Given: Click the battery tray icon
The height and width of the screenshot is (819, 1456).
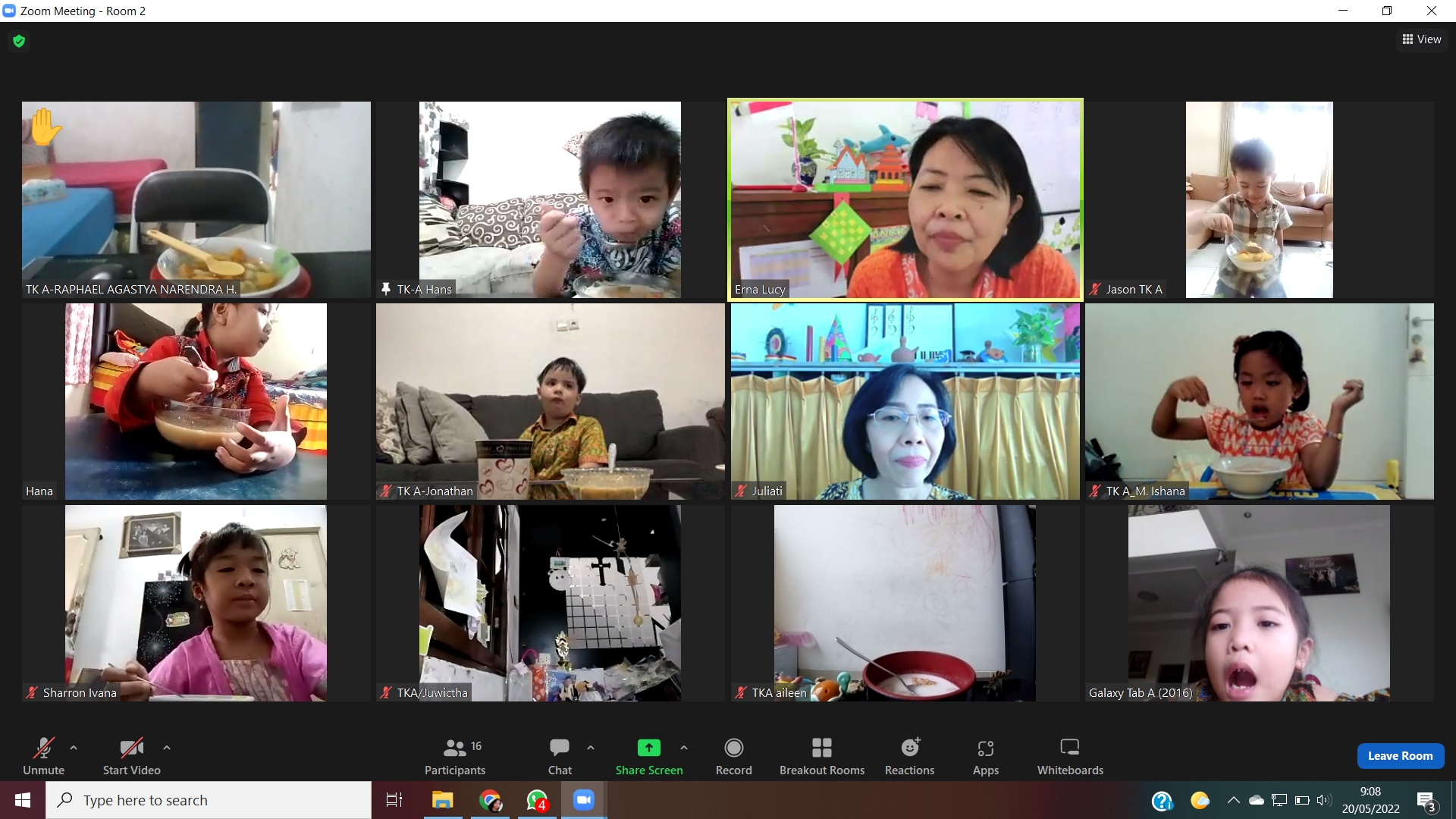Looking at the screenshot, I should click(x=1302, y=800).
